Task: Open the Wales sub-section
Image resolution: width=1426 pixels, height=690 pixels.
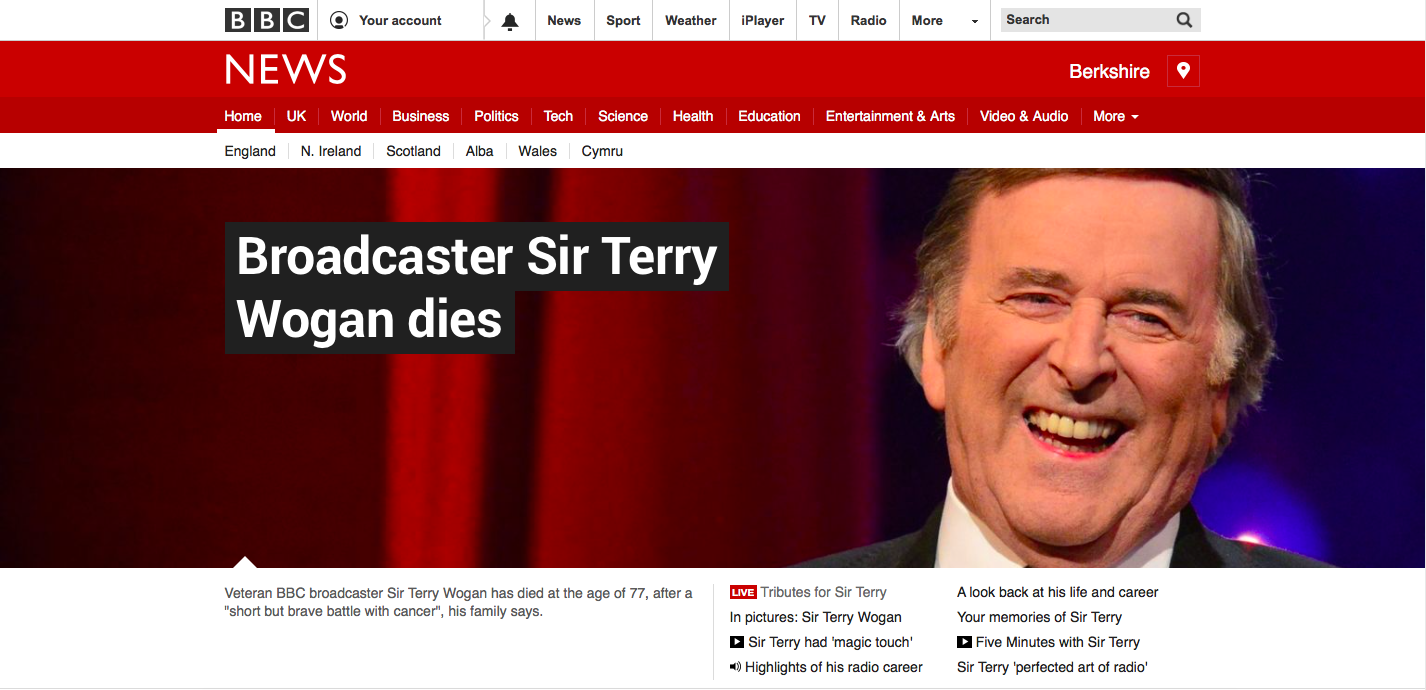Action: point(537,151)
